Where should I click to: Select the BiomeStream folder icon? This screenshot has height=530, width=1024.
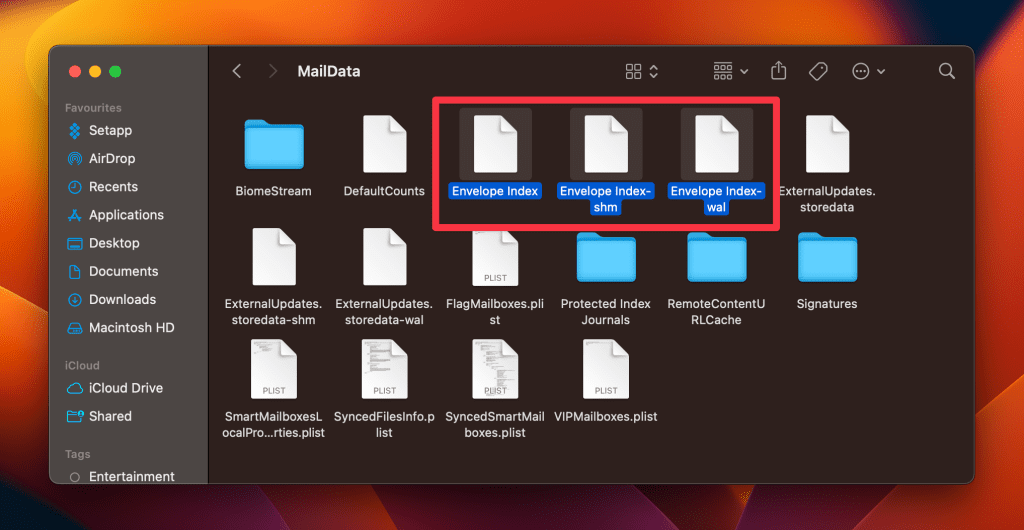point(274,144)
